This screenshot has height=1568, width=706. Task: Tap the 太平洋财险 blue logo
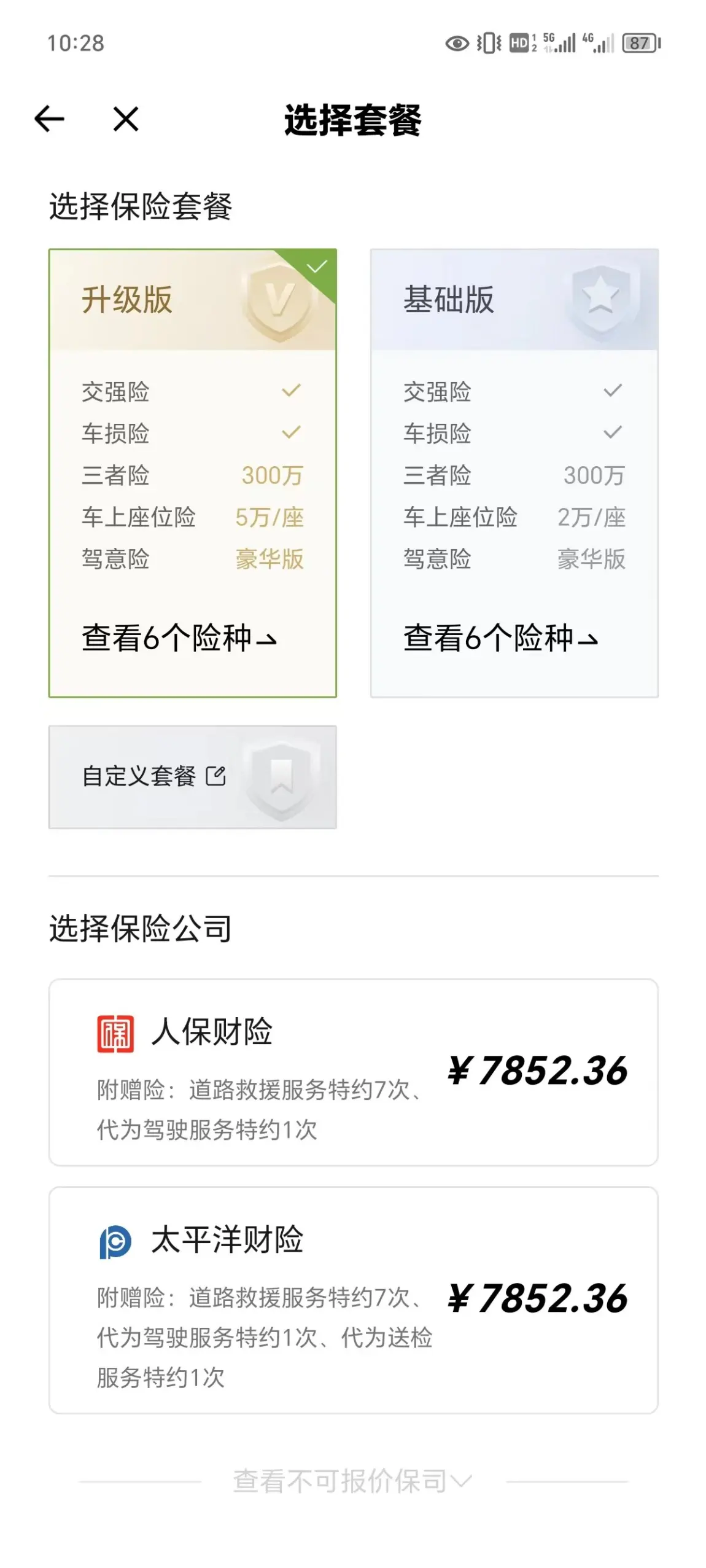[115, 1241]
